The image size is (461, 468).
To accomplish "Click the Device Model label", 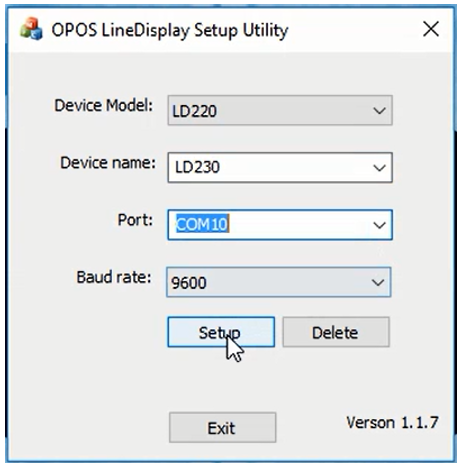I will click(103, 106).
